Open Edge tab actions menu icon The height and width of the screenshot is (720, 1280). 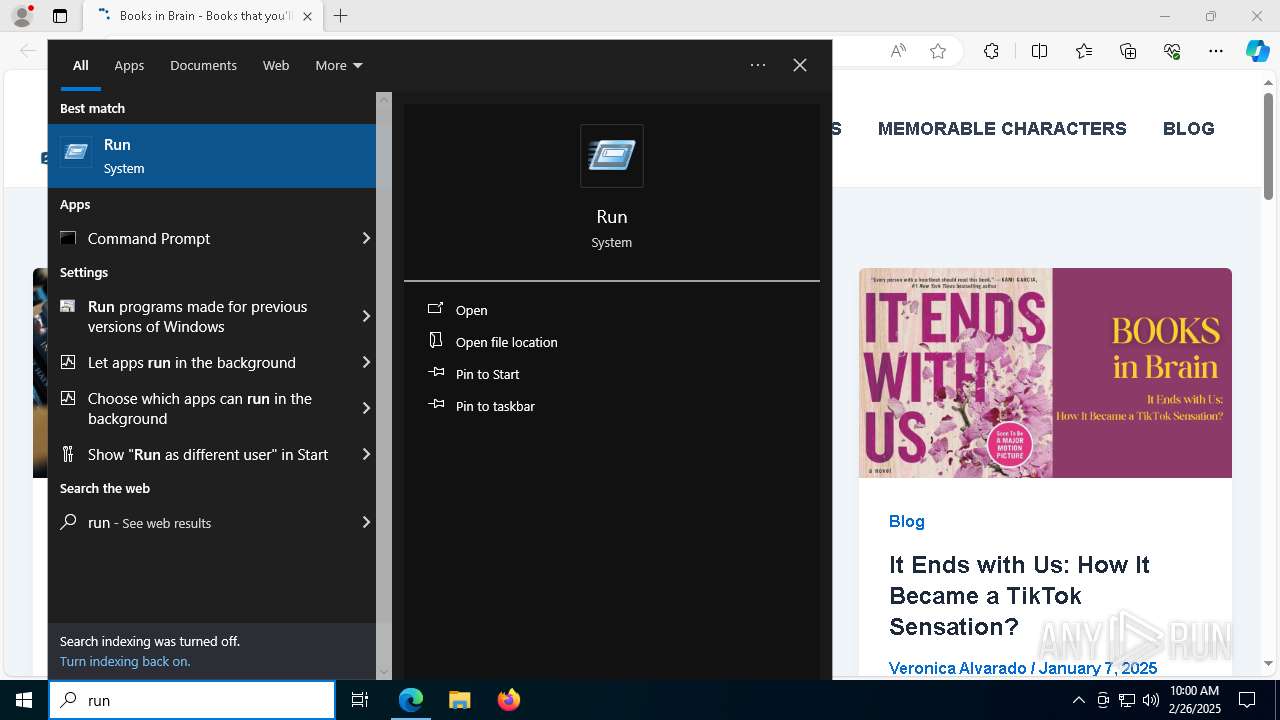pos(60,16)
